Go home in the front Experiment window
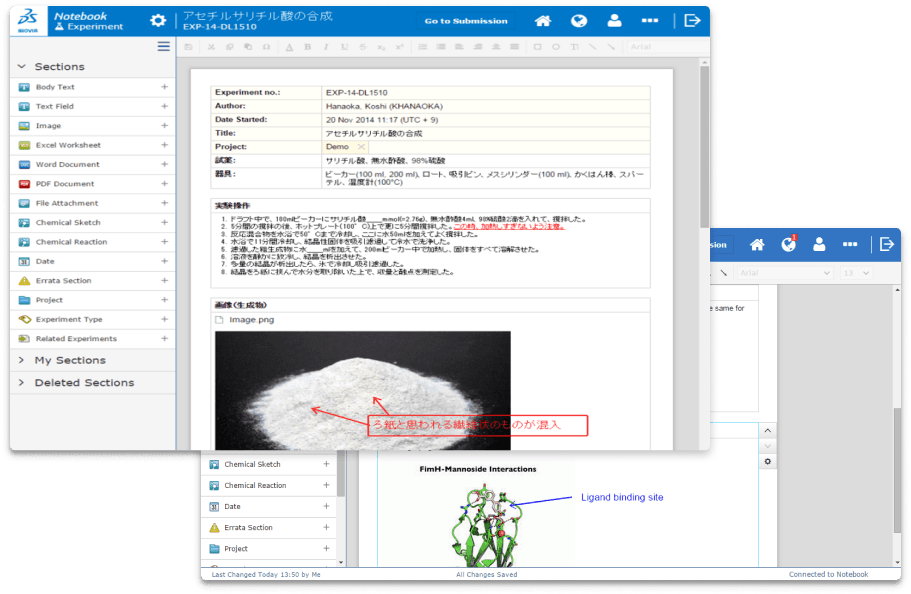The image size is (911, 594). [543, 21]
